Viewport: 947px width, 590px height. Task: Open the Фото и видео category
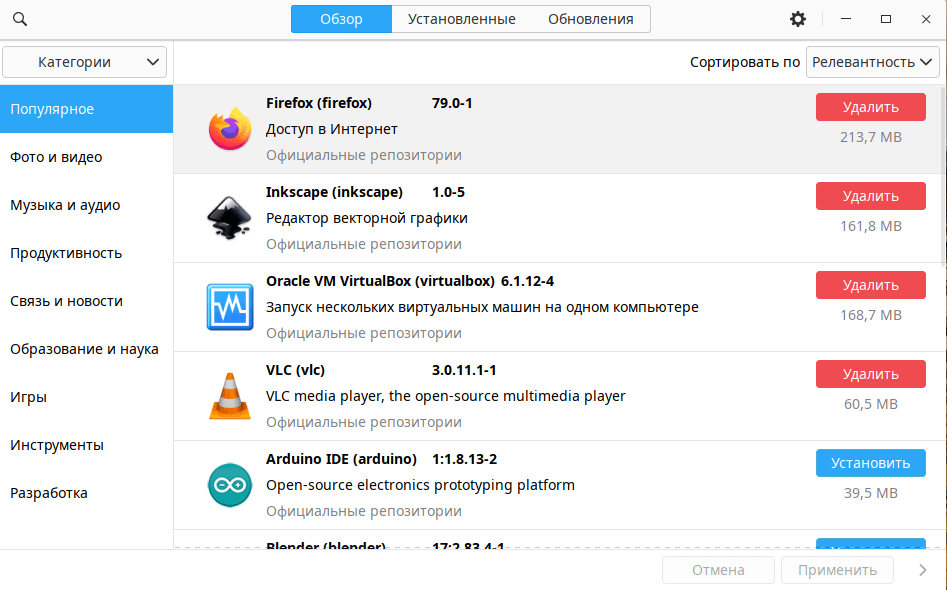pos(56,157)
